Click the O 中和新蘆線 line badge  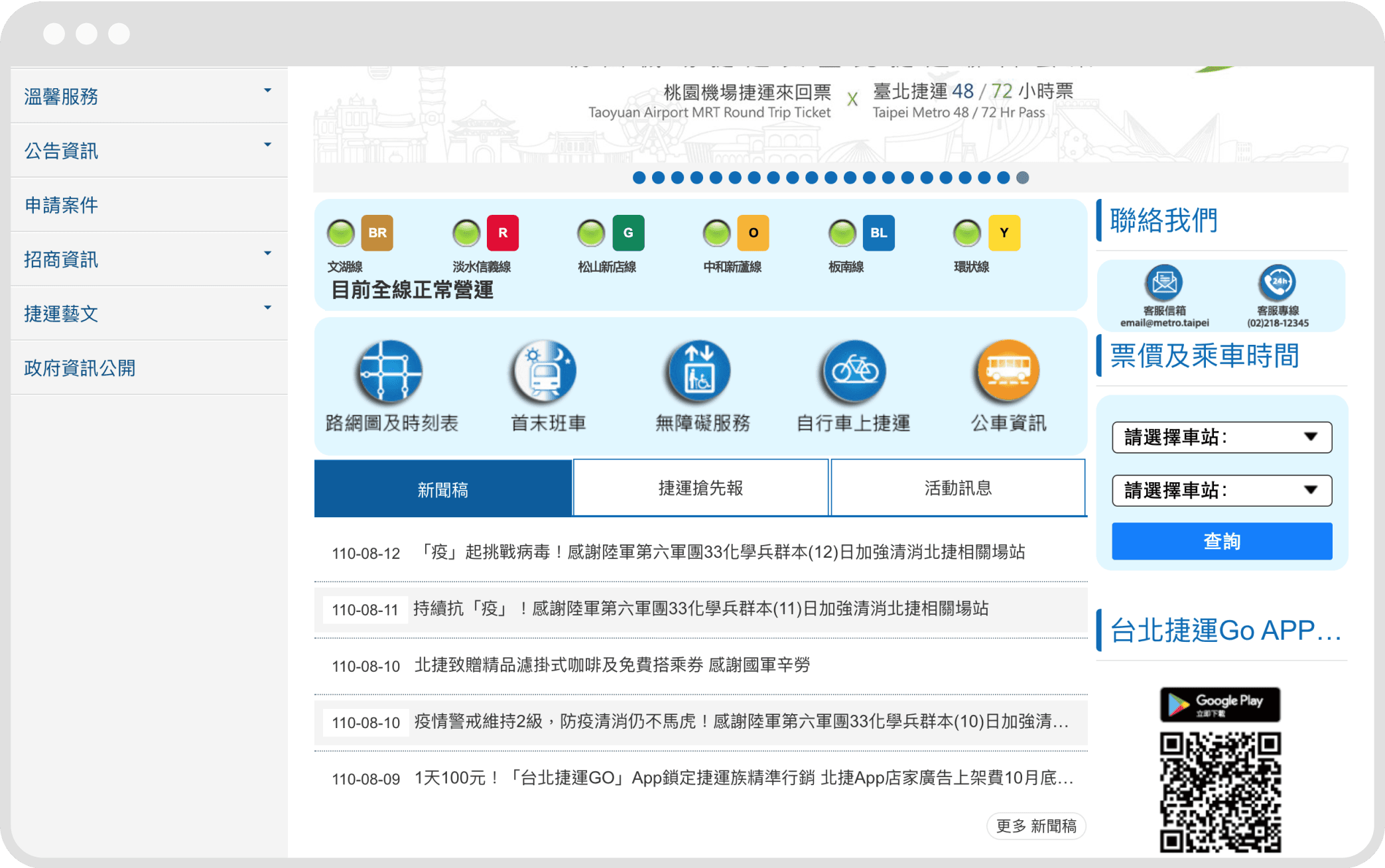753,233
